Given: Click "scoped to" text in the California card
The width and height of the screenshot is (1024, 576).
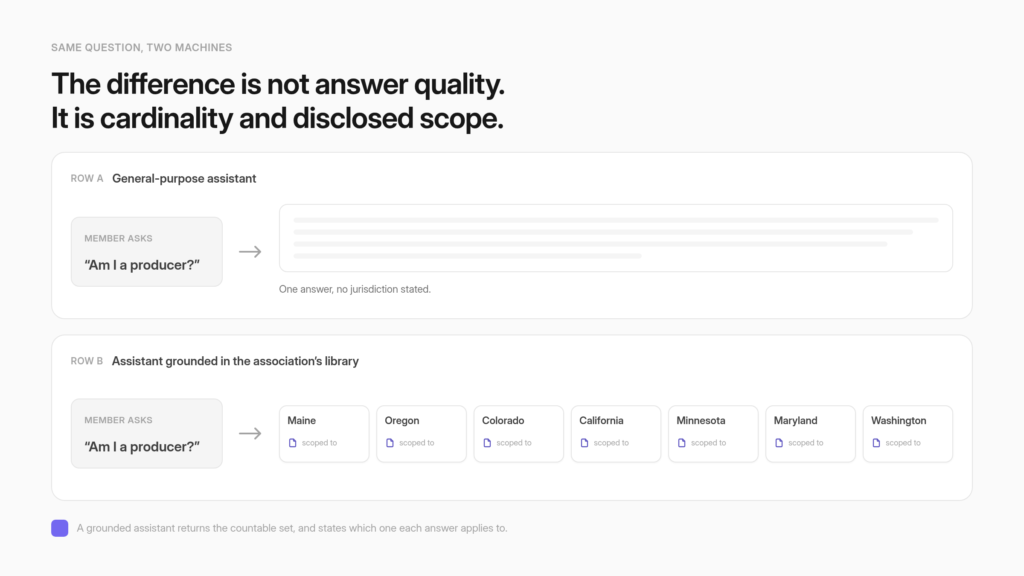Looking at the screenshot, I should click(x=611, y=443).
